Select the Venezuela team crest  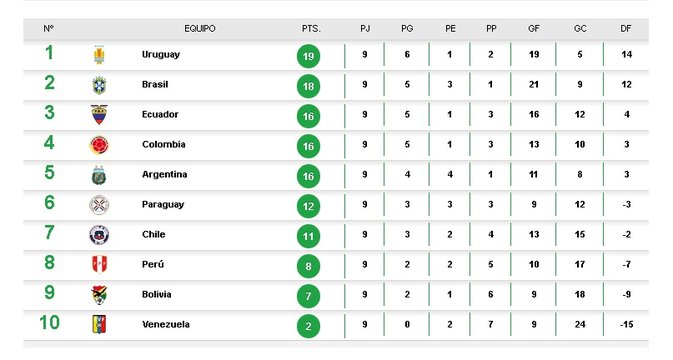click(x=99, y=325)
